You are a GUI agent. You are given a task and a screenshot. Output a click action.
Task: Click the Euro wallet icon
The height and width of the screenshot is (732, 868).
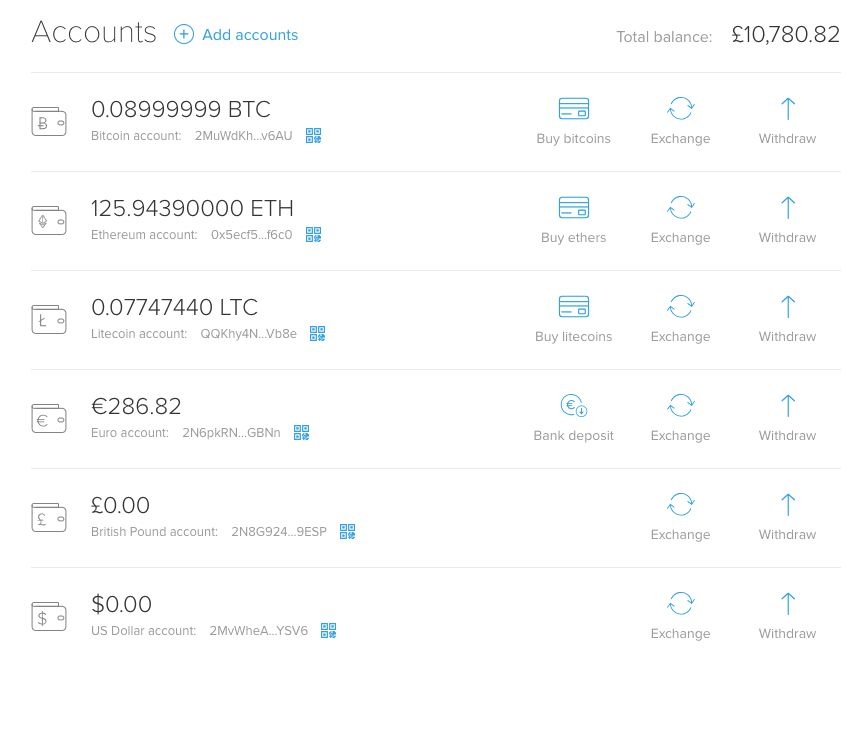tap(49, 419)
